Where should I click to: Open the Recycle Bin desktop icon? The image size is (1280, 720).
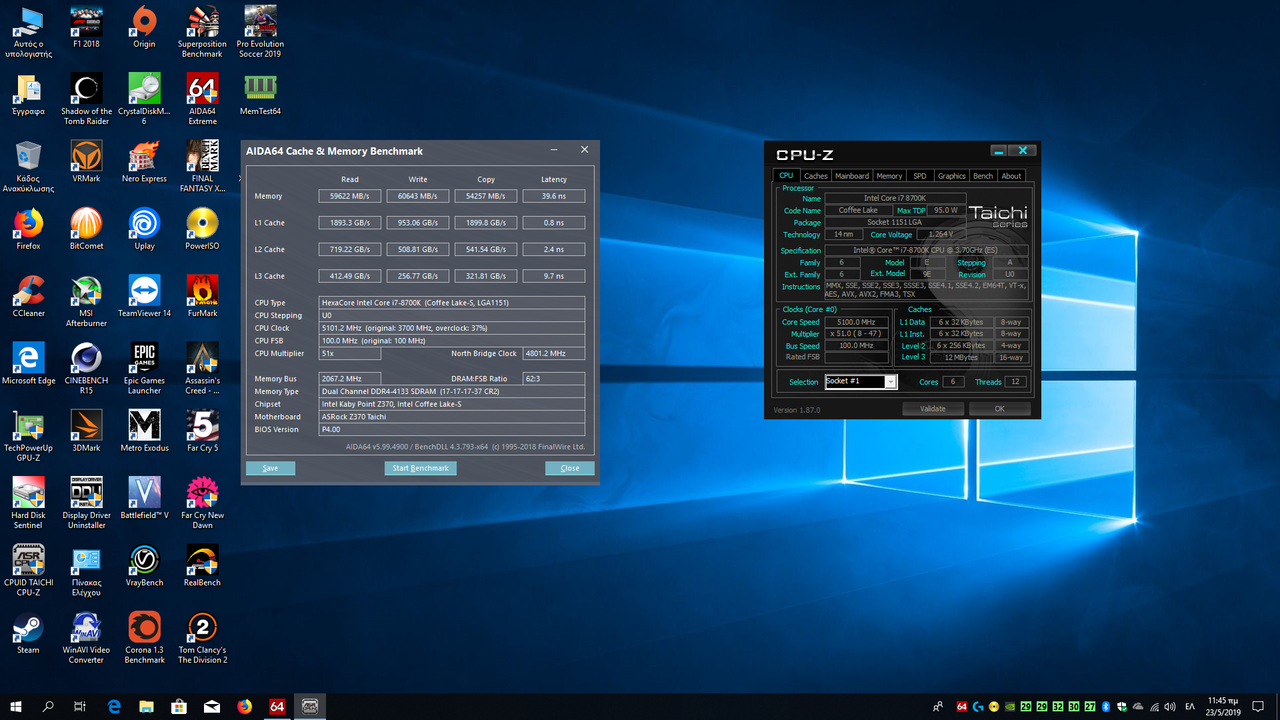[28, 166]
